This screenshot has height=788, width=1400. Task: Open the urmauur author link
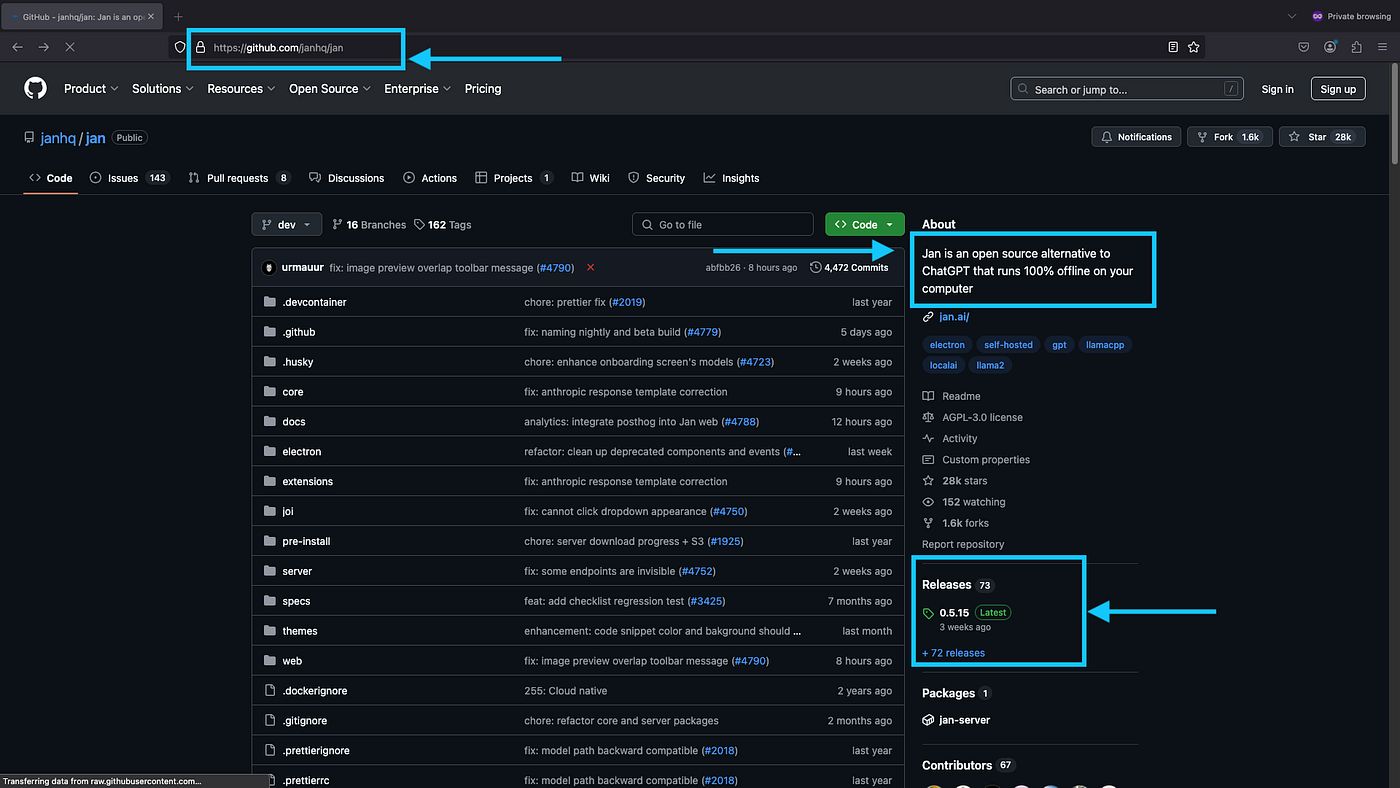click(x=302, y=268)
